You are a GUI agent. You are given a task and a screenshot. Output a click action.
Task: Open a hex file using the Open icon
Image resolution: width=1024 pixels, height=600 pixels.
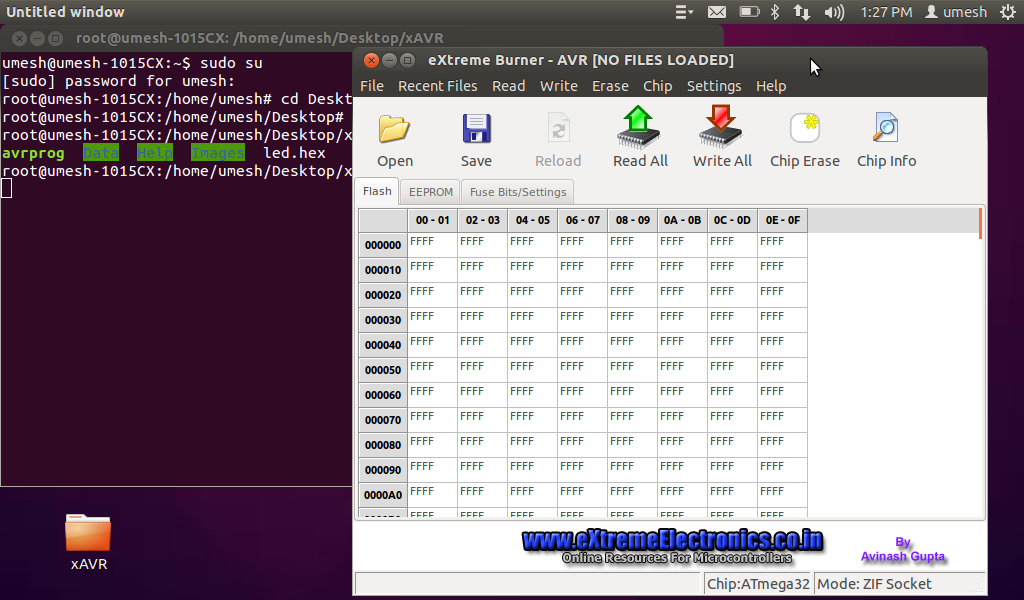(394, 138)
